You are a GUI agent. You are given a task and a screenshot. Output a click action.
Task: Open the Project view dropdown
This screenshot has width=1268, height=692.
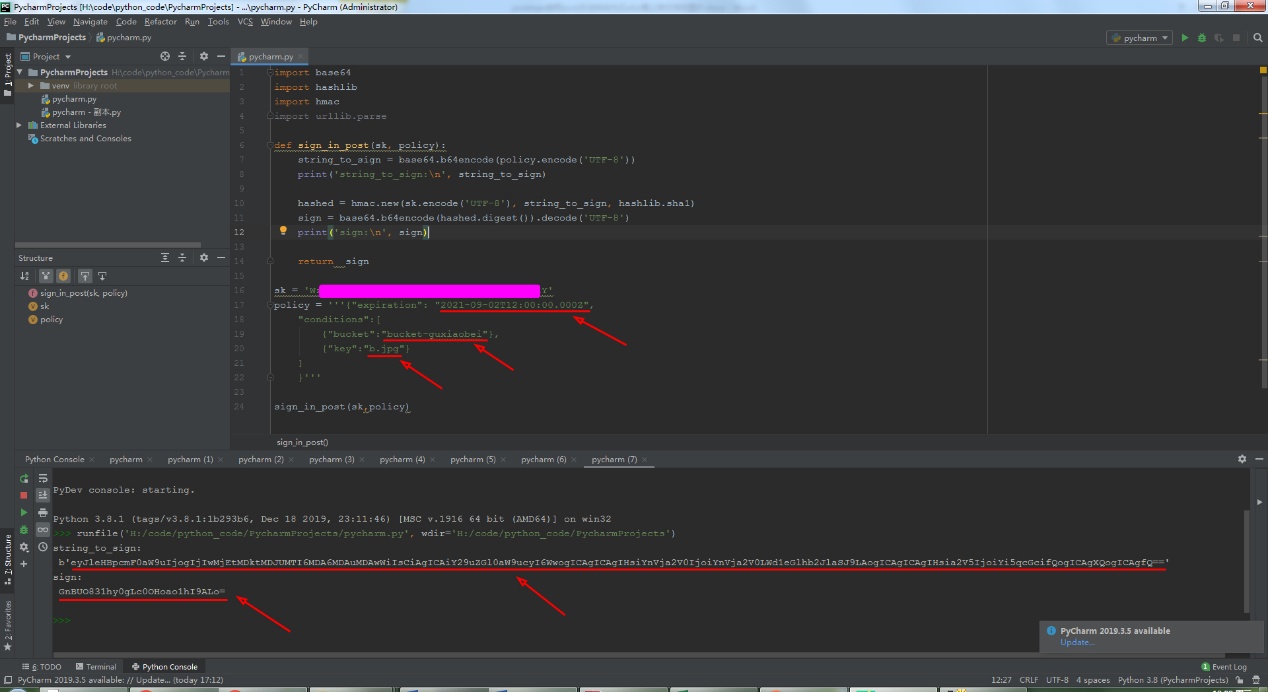click(47, 56)
